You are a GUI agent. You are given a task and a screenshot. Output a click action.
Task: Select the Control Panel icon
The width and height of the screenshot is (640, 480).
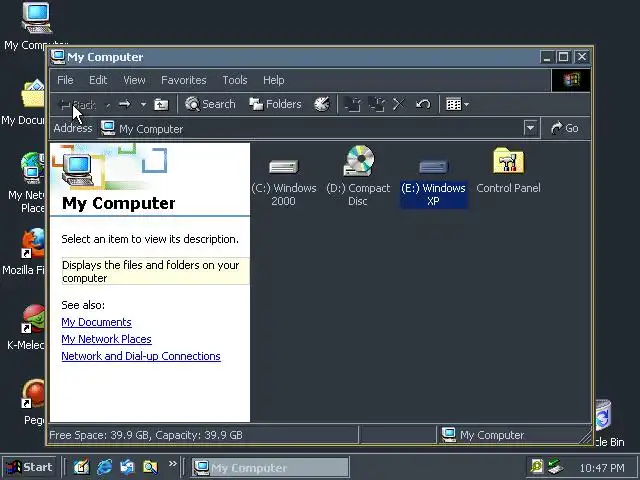(x=508, y=171)
